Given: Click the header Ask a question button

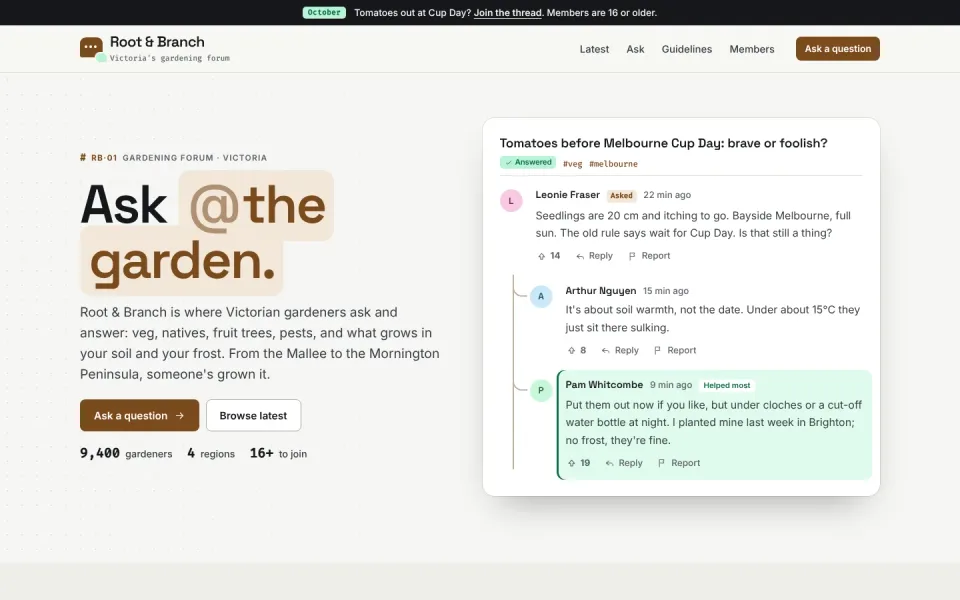Looking at the screenshot, I should [x=838, y=49].
